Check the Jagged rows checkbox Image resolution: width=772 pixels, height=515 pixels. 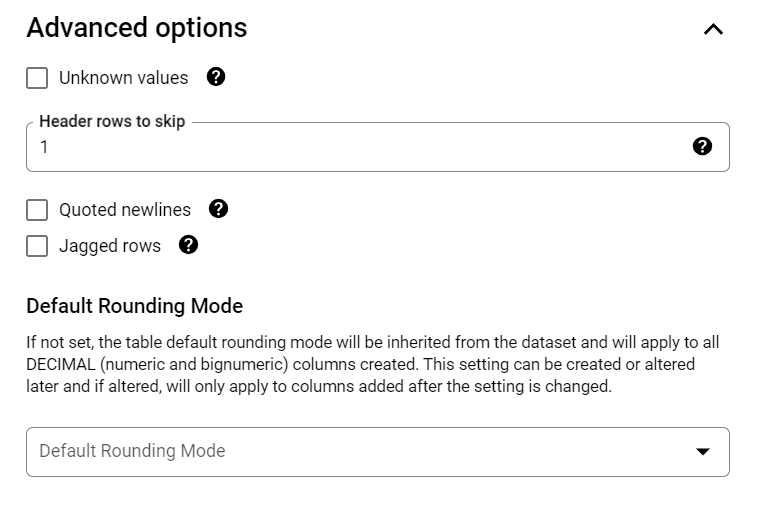point(37,246)
